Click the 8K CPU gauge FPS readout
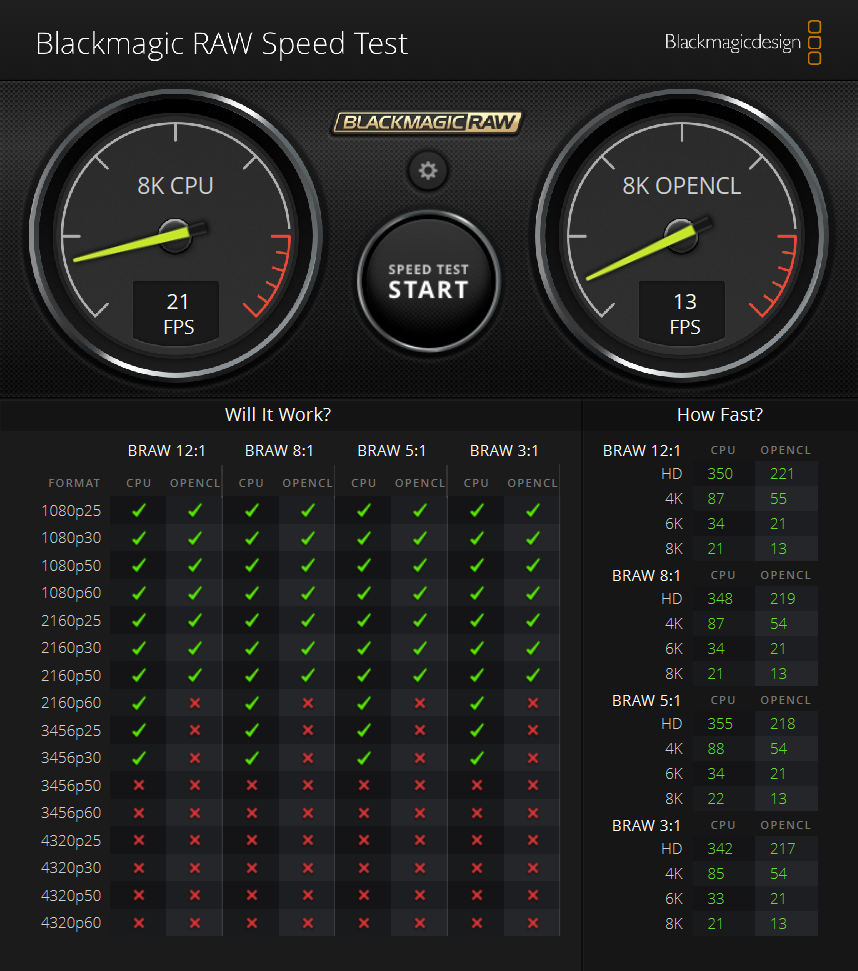Viewport: 858px width, 971px height. coord(178,313)
